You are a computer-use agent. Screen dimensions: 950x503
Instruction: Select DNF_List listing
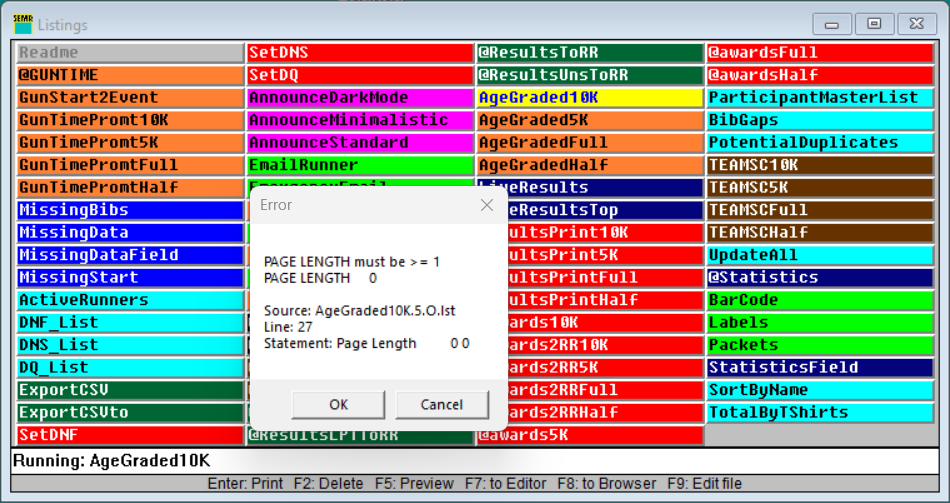(130, 322)
